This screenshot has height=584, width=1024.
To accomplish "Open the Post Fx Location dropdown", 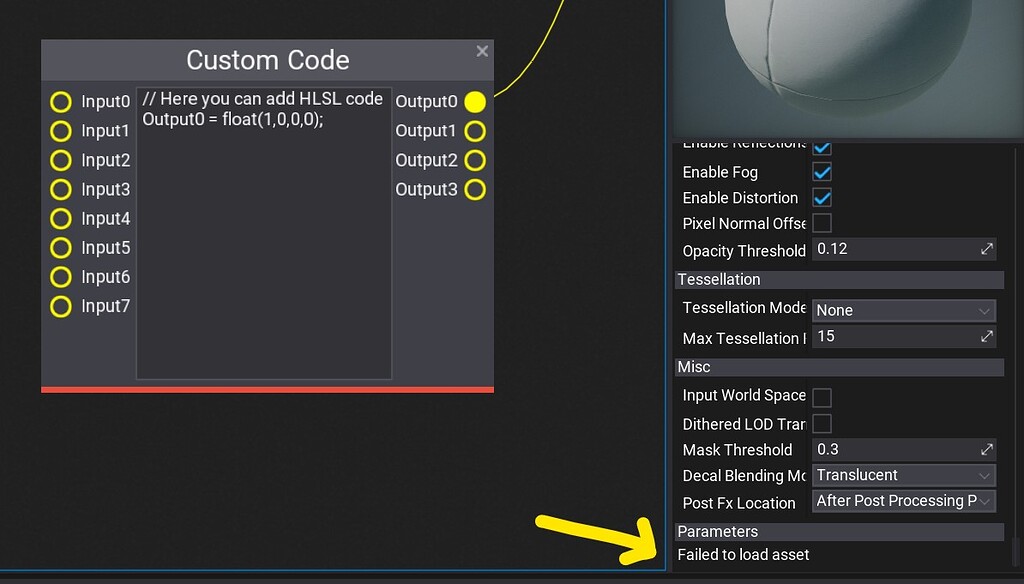I will point(902,501).
